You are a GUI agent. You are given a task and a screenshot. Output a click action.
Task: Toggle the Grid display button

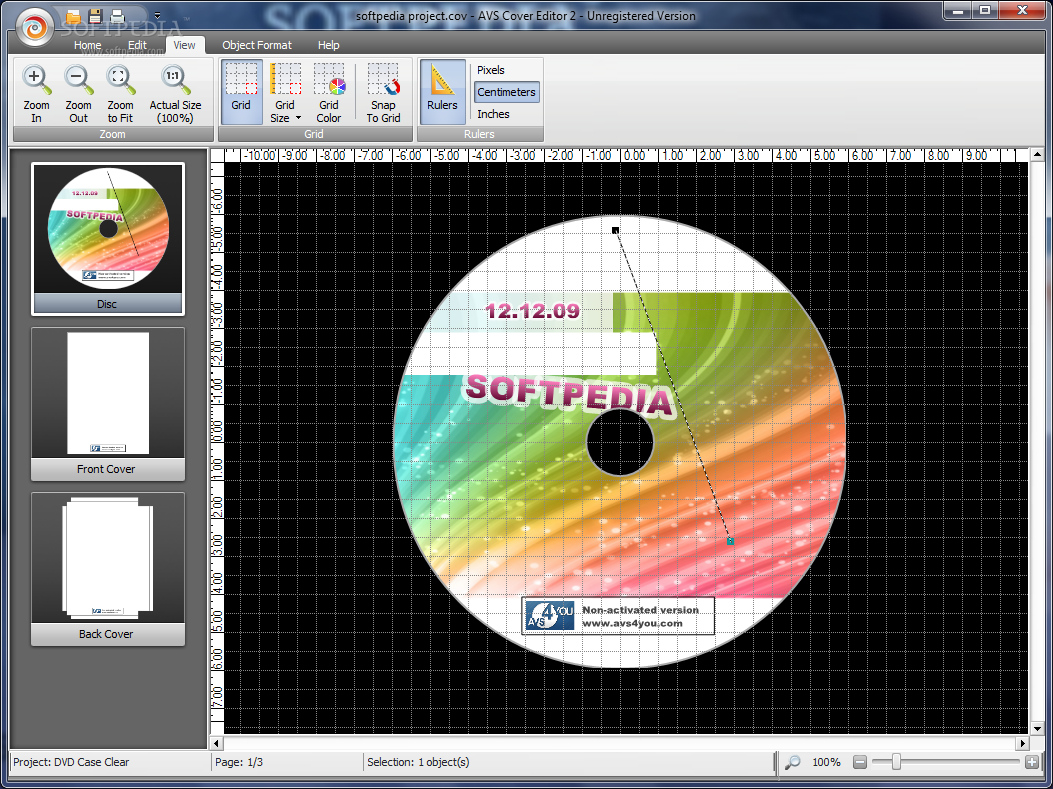(241, 92)
